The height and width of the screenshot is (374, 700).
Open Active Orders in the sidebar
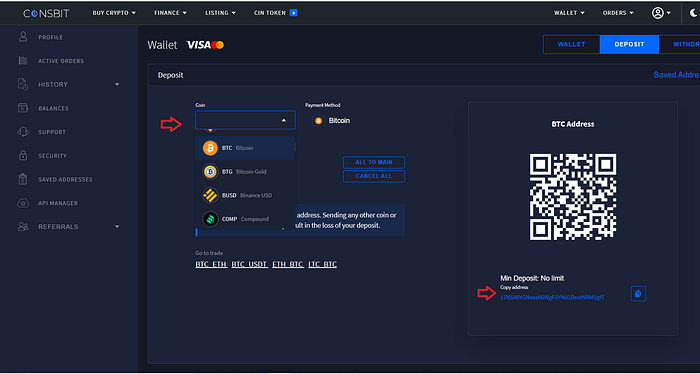(x=61, y=61)
